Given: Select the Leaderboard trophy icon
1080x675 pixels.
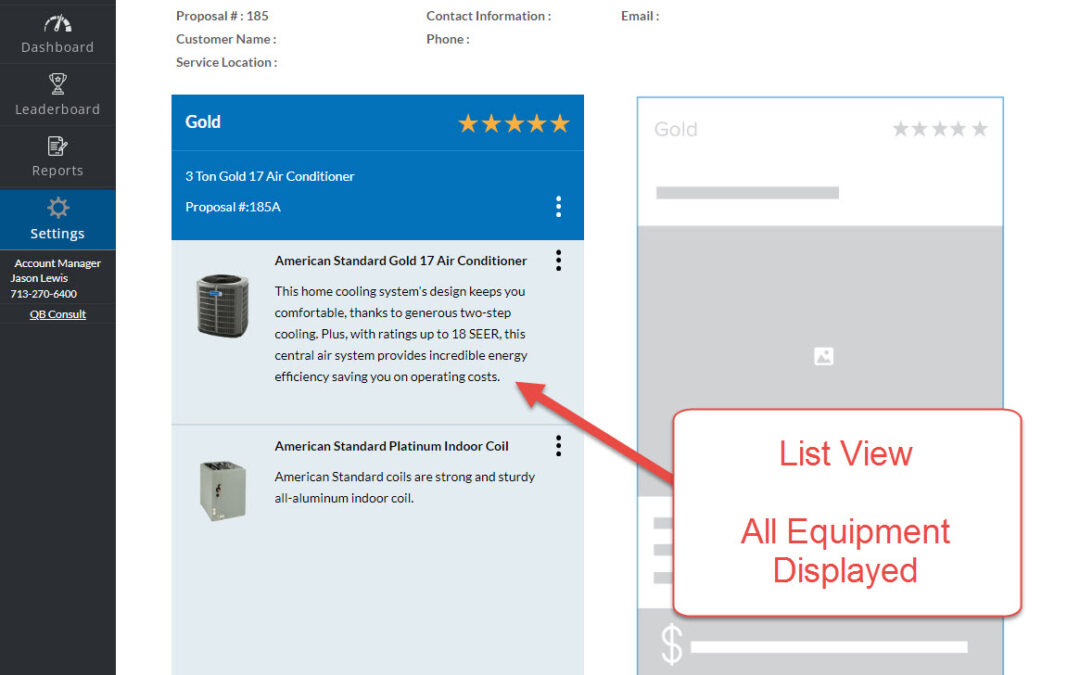Looking at the screenshot, I should coord(57,83).
